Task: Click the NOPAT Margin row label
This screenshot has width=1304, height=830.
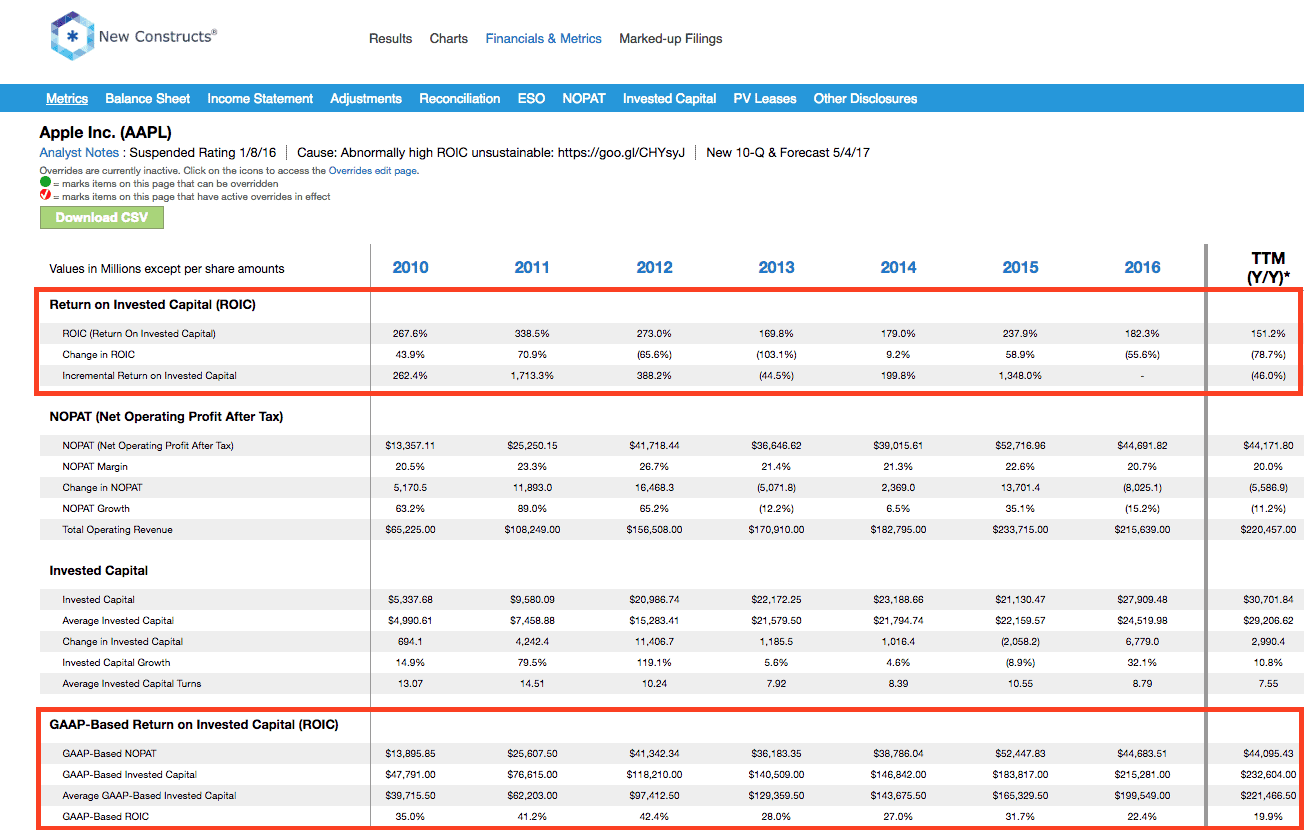Action: pos(95,467)
